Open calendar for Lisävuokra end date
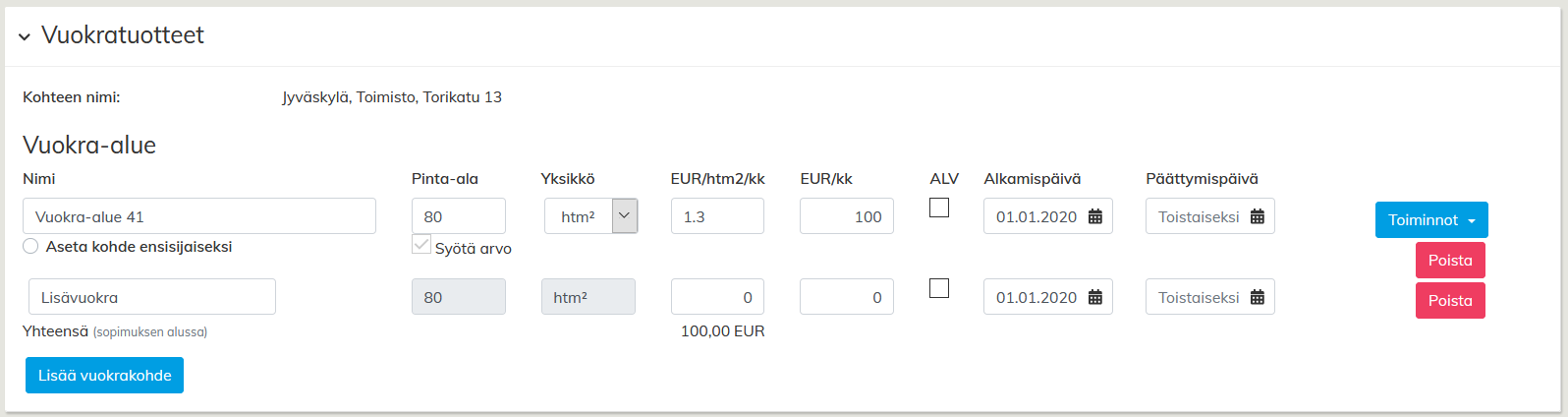 coord(1258,298)
